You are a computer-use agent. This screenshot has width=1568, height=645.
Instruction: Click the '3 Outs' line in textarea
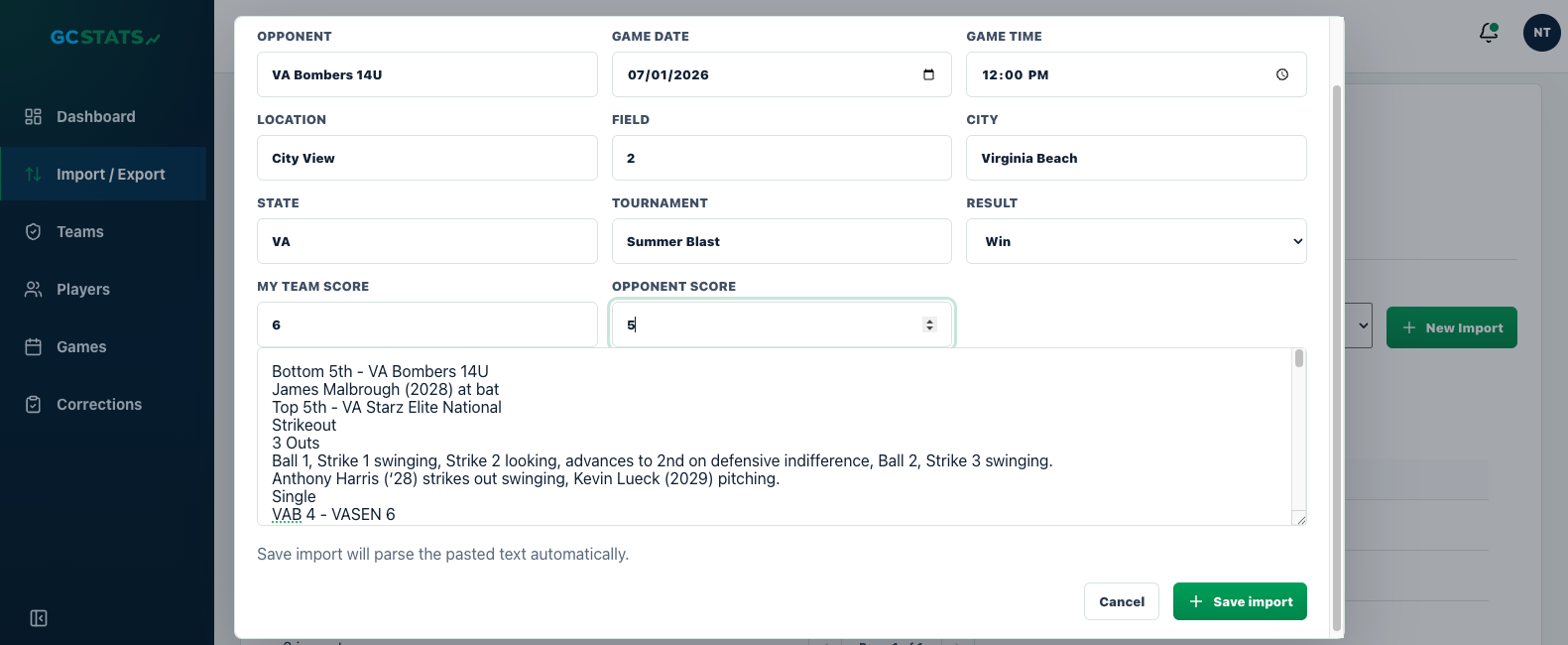296,443
